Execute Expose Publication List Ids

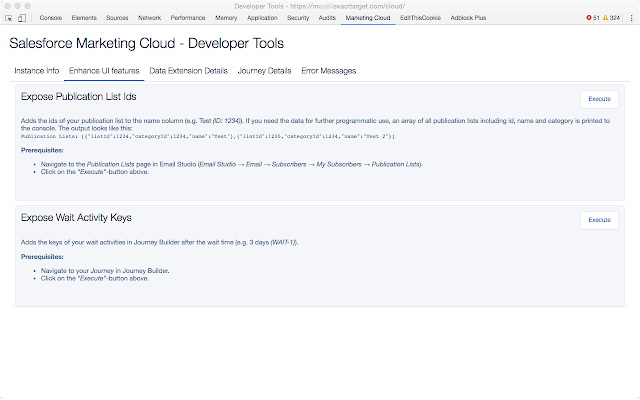(x=599, y=99)
